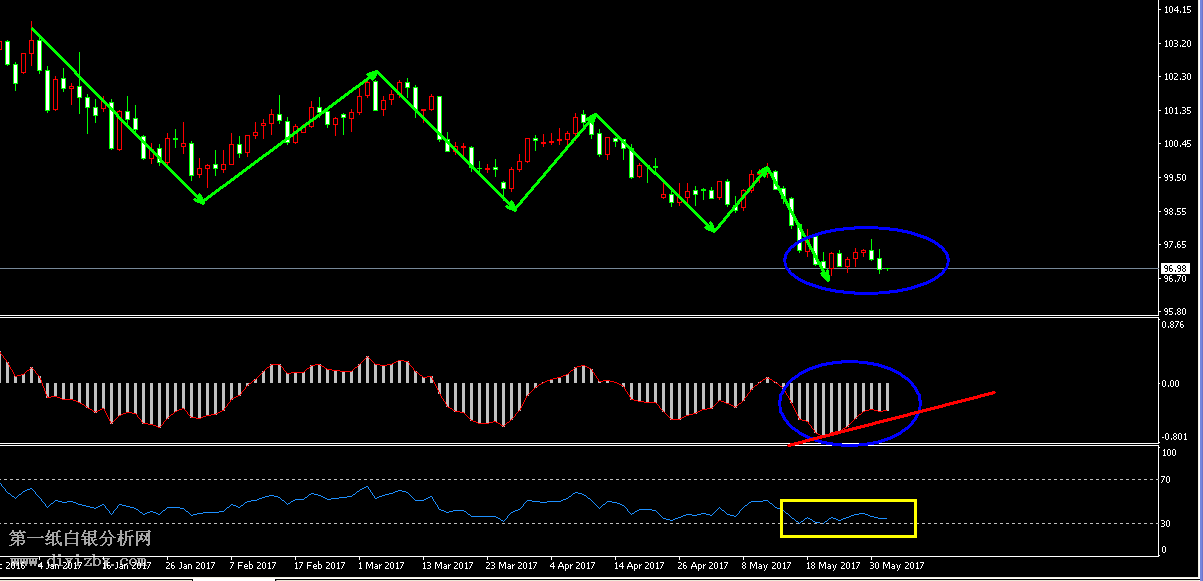
Task: Click the 7 Feb 2017 date label
Action: click(x=253, y=564)
